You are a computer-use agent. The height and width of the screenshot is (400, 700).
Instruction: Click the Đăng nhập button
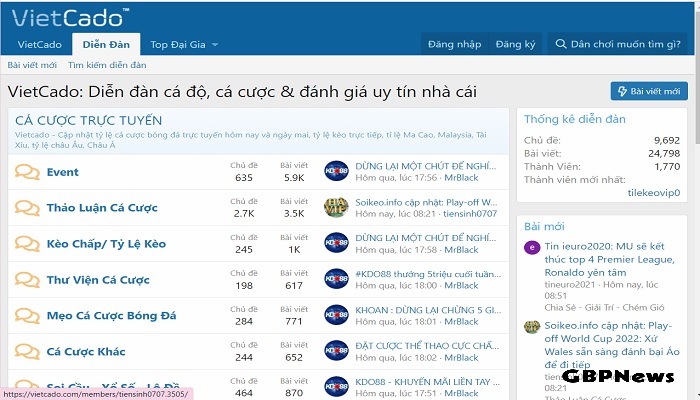pos(454,44)
